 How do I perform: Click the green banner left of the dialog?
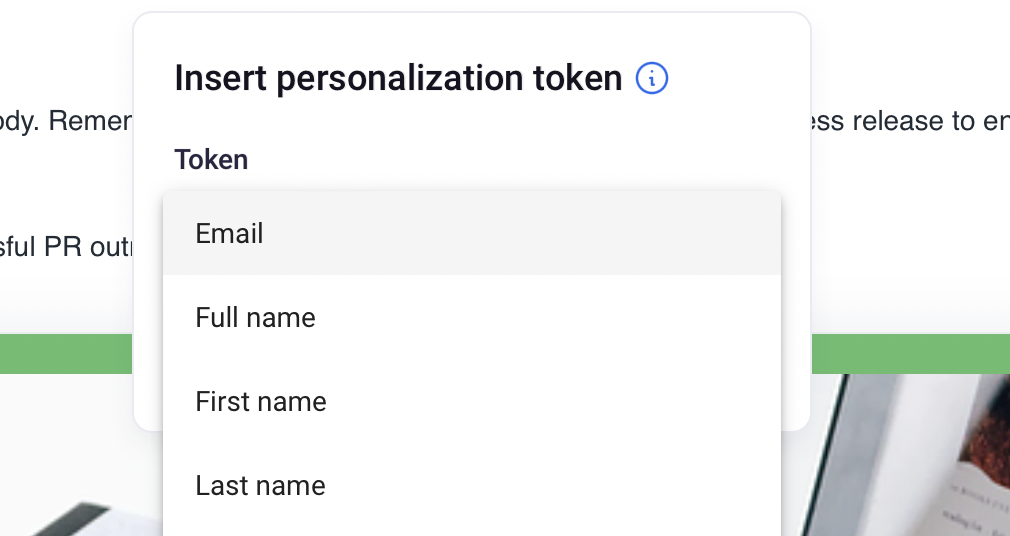coord(66,354)
